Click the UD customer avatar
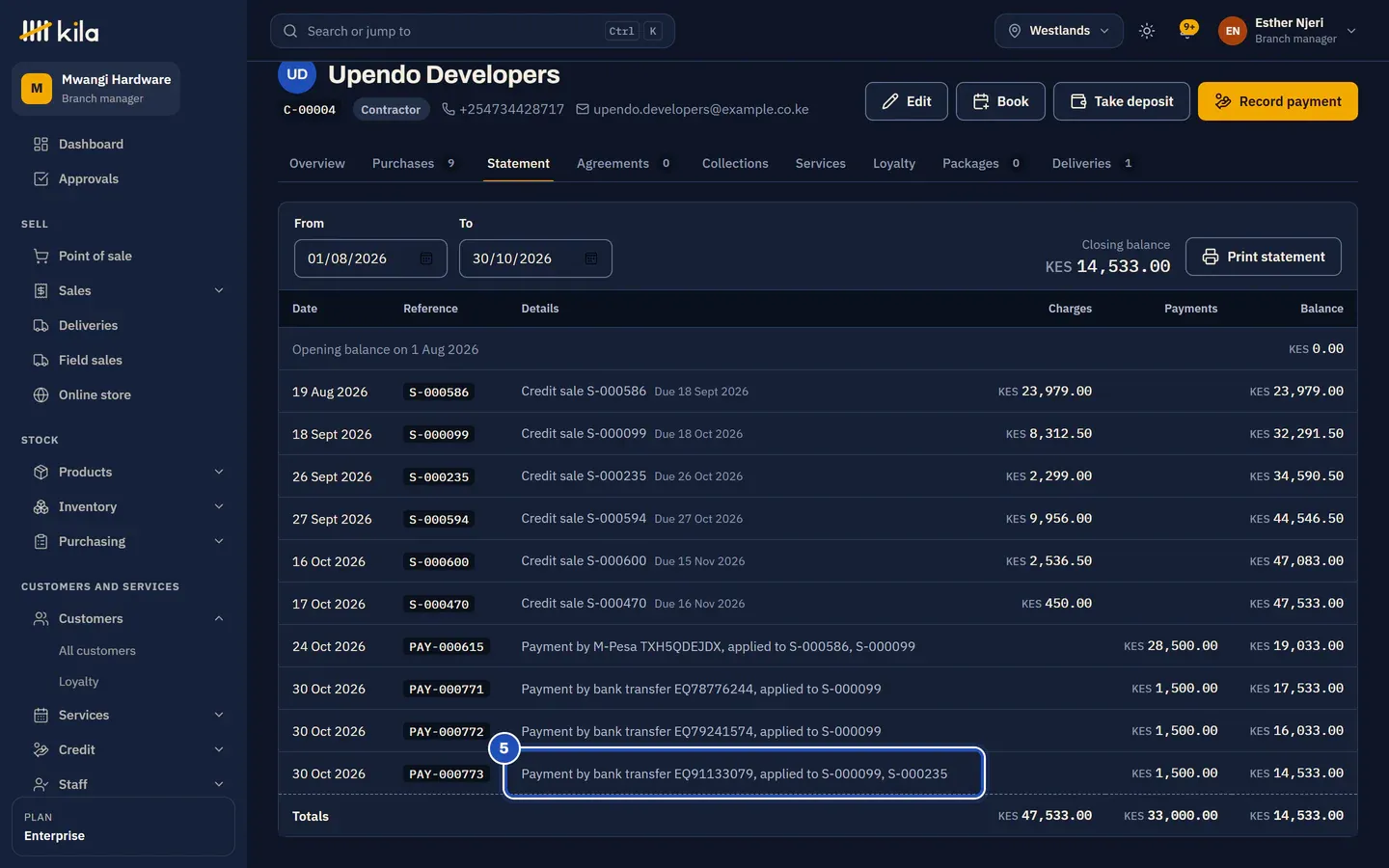The height and width of the screenshot is (868, 1389). click(x=297, y=74)
